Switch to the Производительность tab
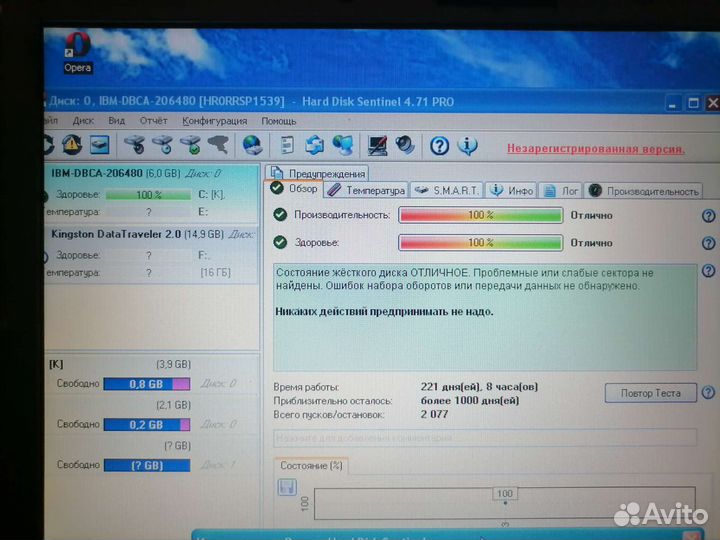This screenshot has height=540, width=720. coord(643,191)
